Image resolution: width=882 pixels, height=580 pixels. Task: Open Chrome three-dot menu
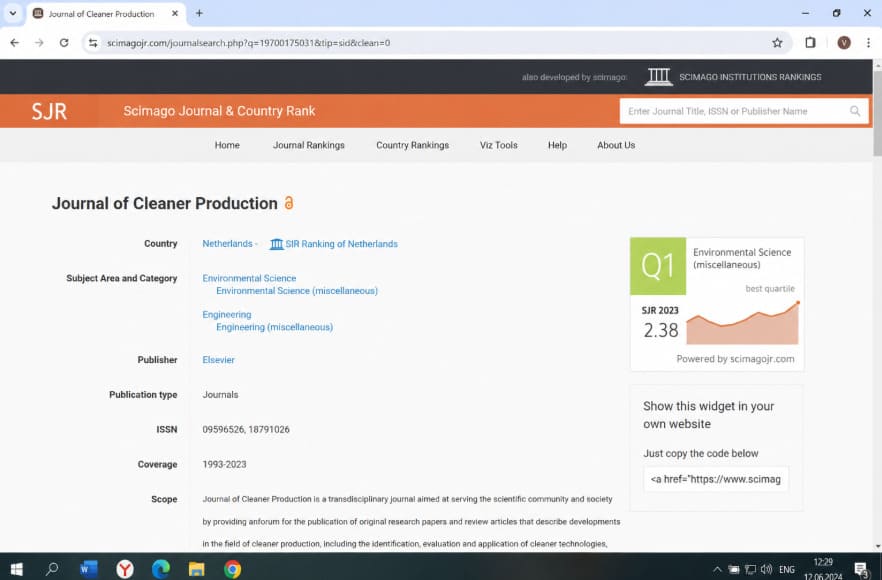click(x=868, y=43)
